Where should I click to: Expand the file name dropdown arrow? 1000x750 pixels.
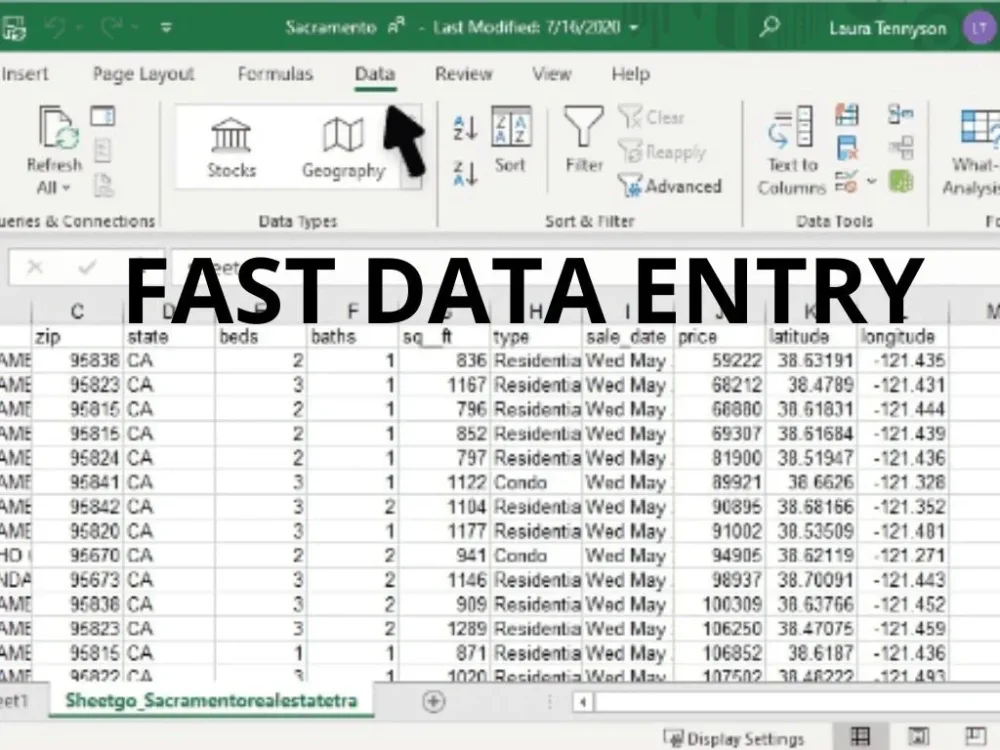634,27
